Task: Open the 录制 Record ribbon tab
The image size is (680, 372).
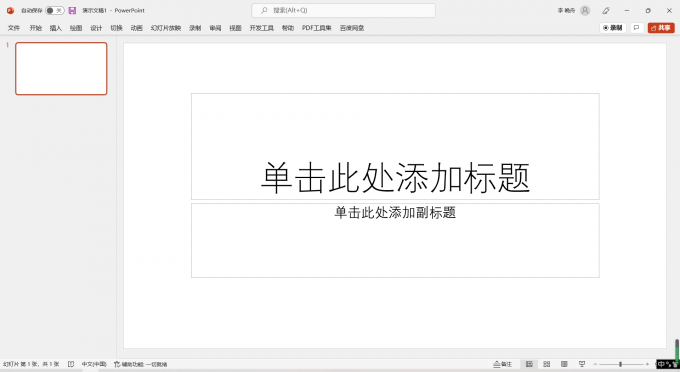Action: point(195,28)
